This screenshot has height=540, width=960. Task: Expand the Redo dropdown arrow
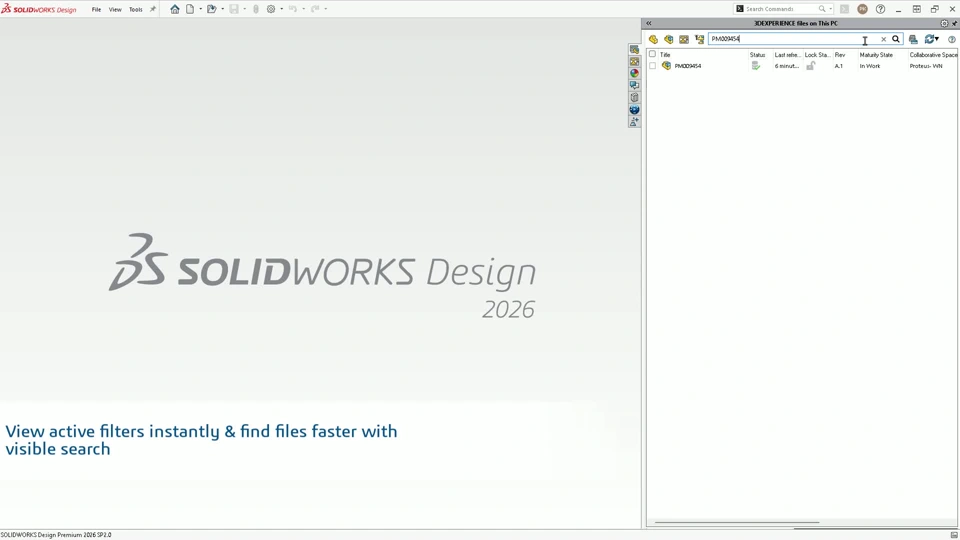326,9
